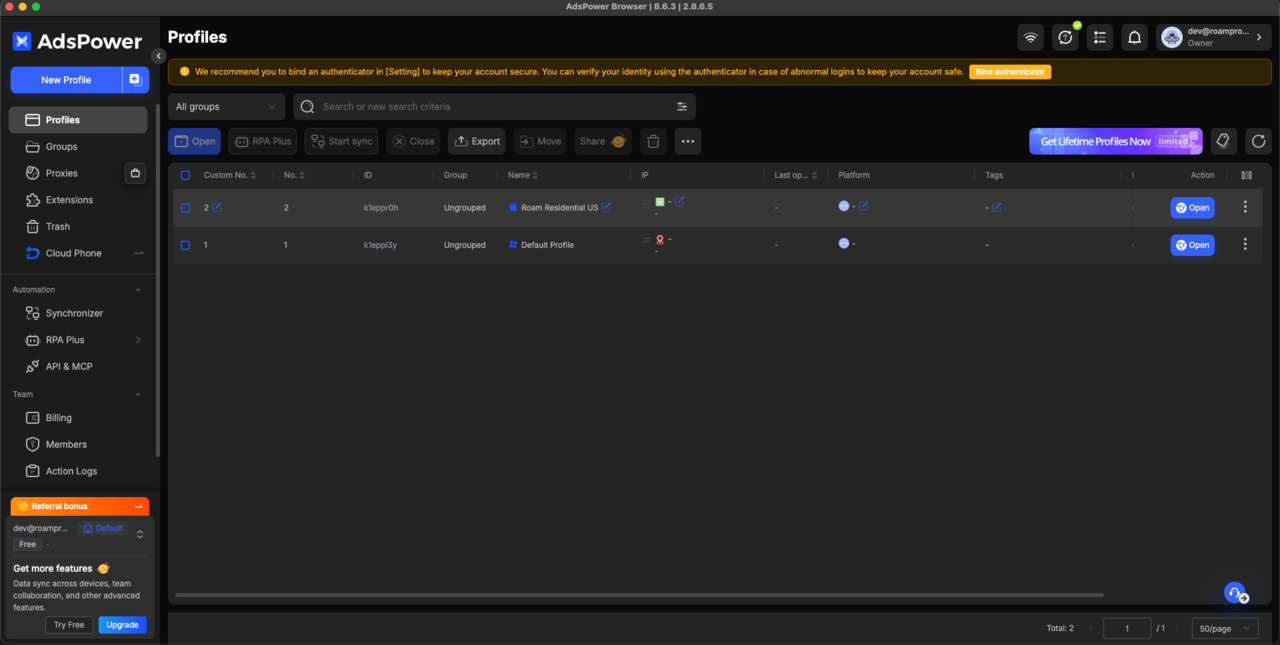Open search filter settings icon

pyautogui.click(x=682, y=107)
